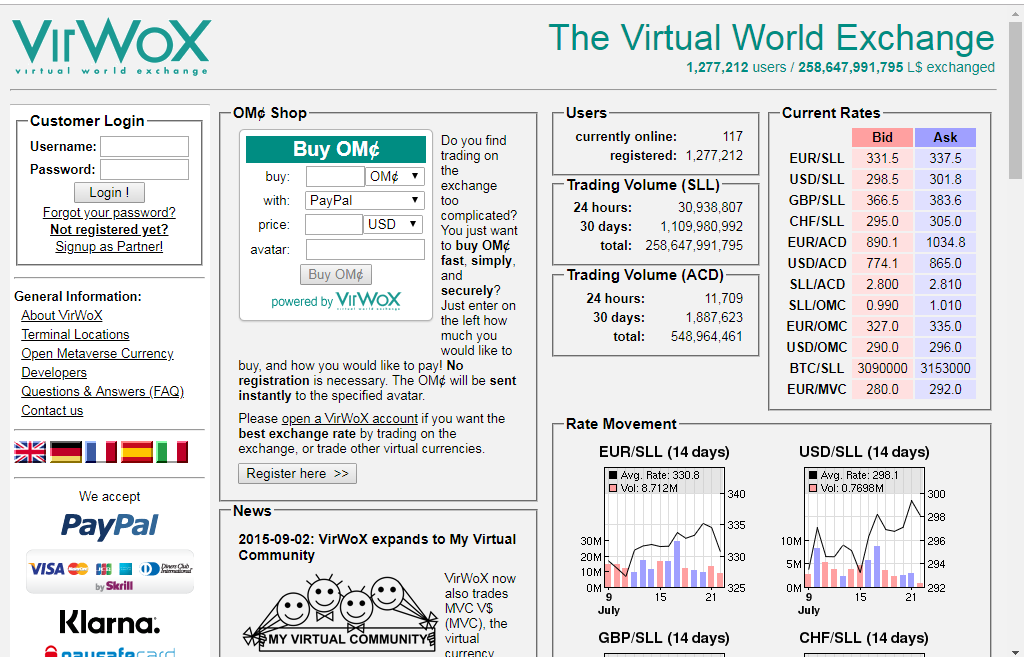Click the Register here >> button
The image size is (1024, 657).
pos(297,474)
